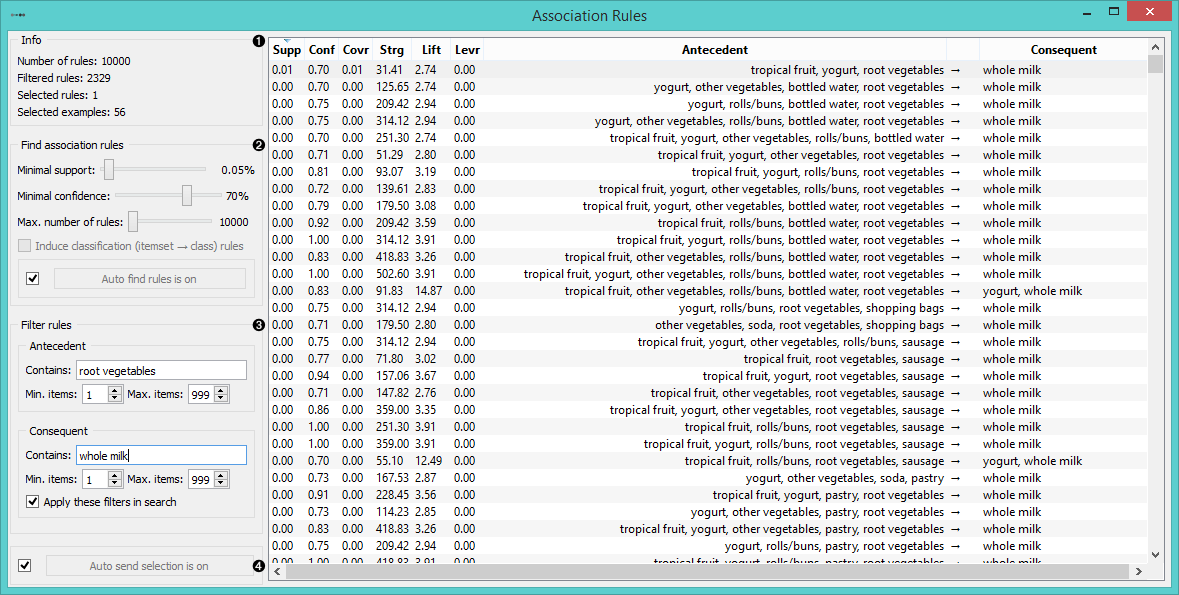The image size is (1179, 595).
Task: Toggle the Auto send selection checkbox
Action: (x=25, y=565)
